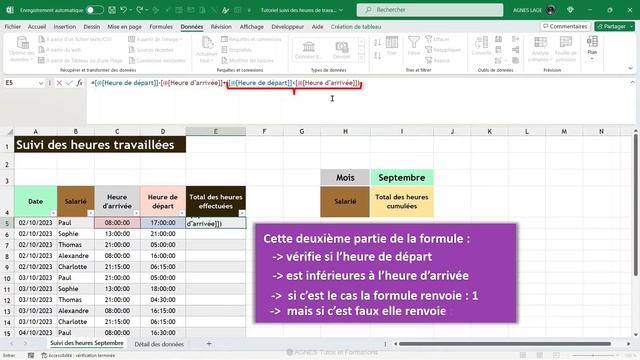
Task: Click the Redo arrow icon
Action: click(140, 10)
